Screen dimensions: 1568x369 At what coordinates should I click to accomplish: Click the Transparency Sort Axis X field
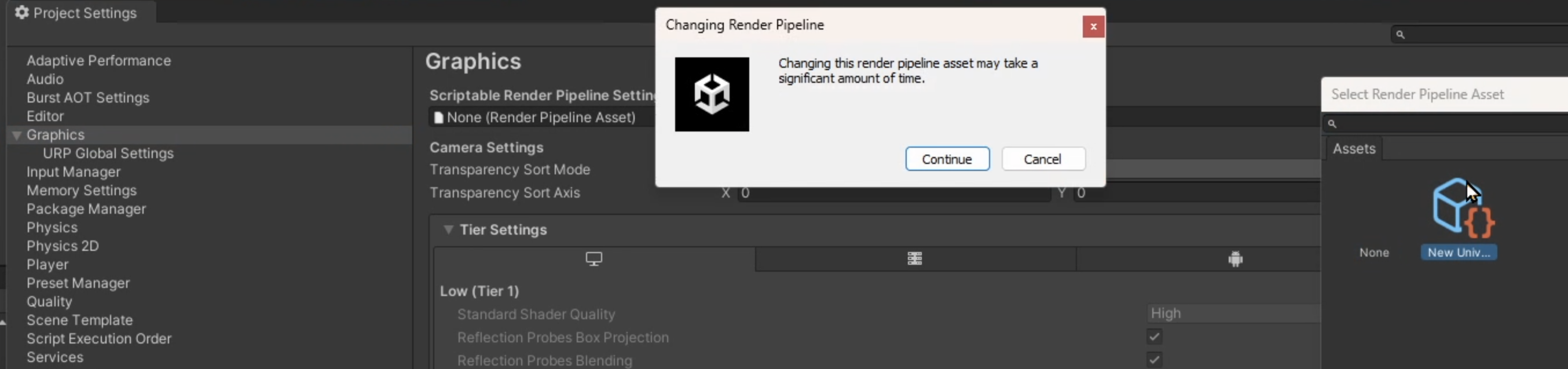pyautogui.click(x=893, y=193)
